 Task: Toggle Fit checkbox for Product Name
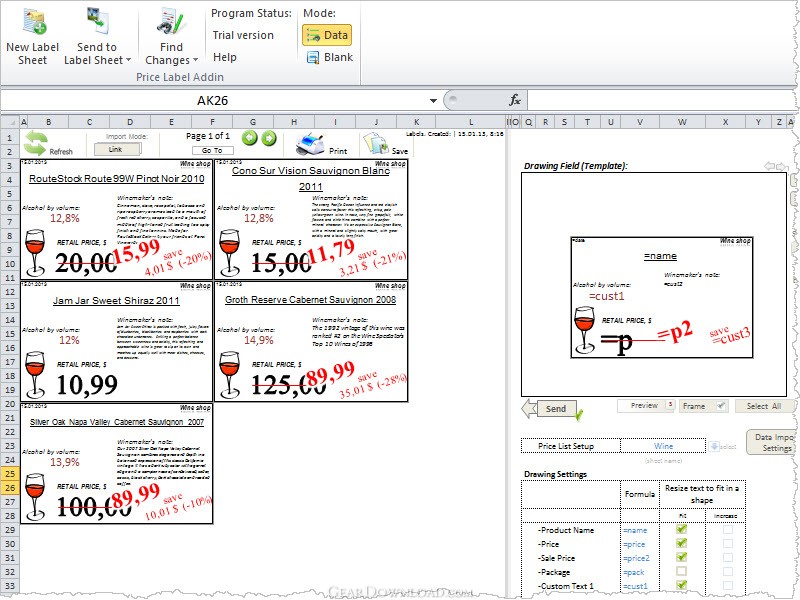681,529
